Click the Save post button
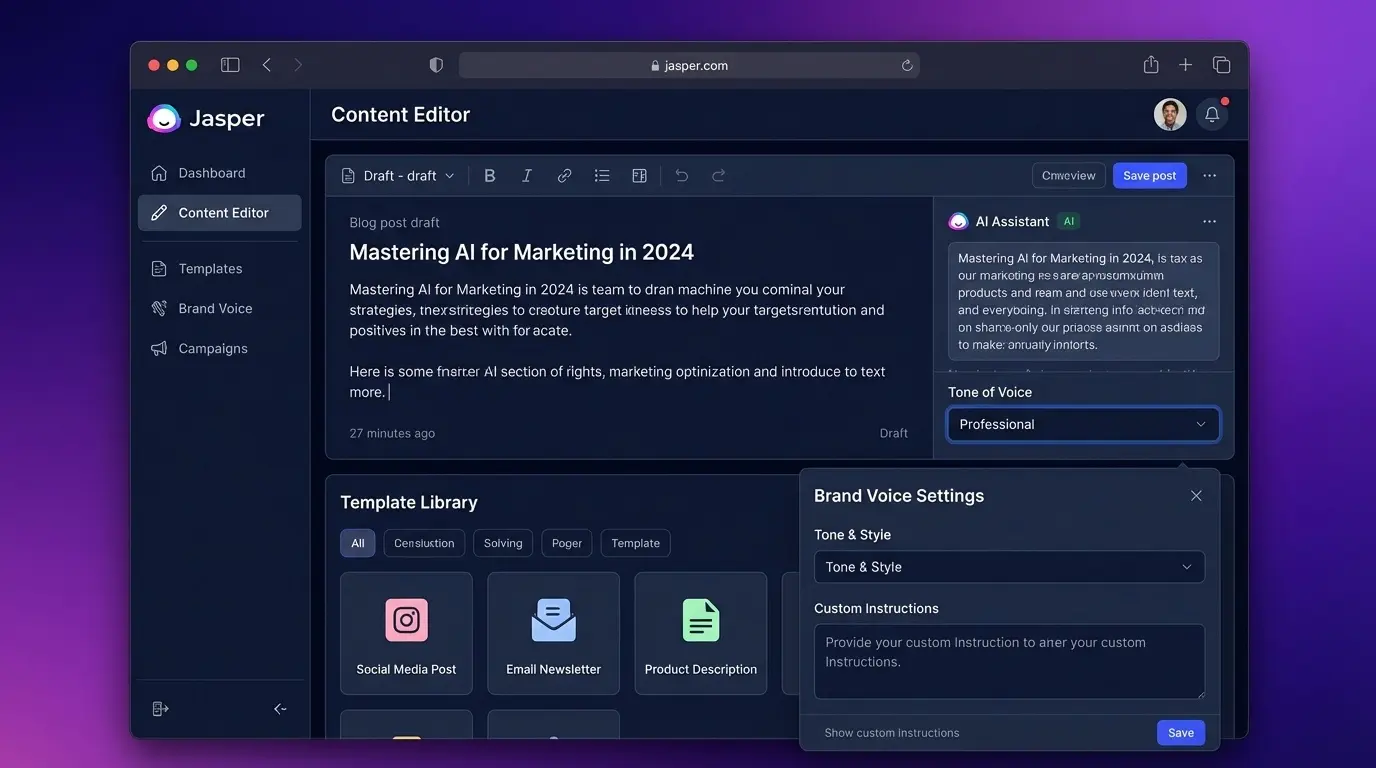Screen dimensions: 1376x768 [1149, 175]
